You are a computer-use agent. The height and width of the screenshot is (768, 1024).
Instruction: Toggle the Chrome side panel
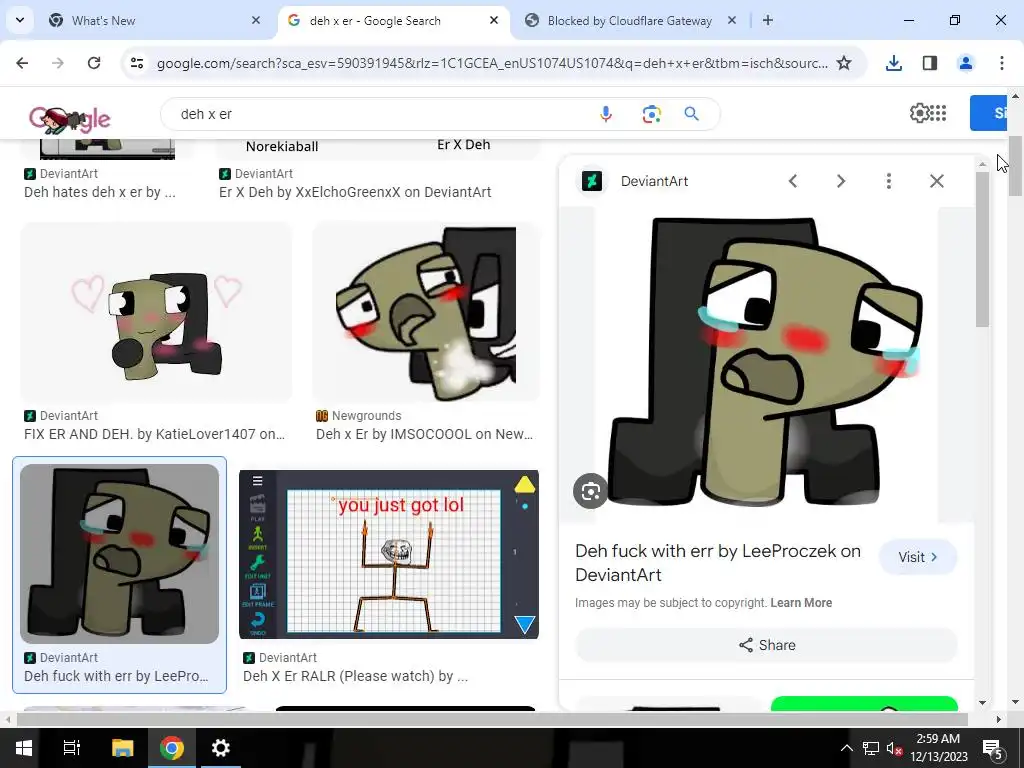click(930, 63)
